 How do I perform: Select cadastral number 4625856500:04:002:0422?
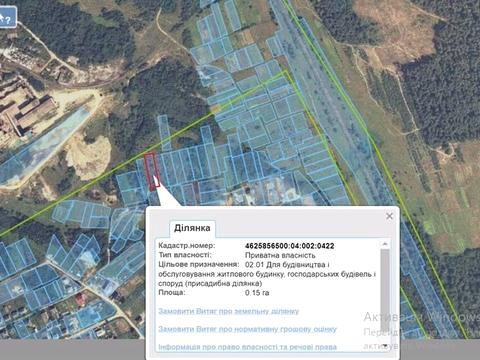click(x=289, y=246)
